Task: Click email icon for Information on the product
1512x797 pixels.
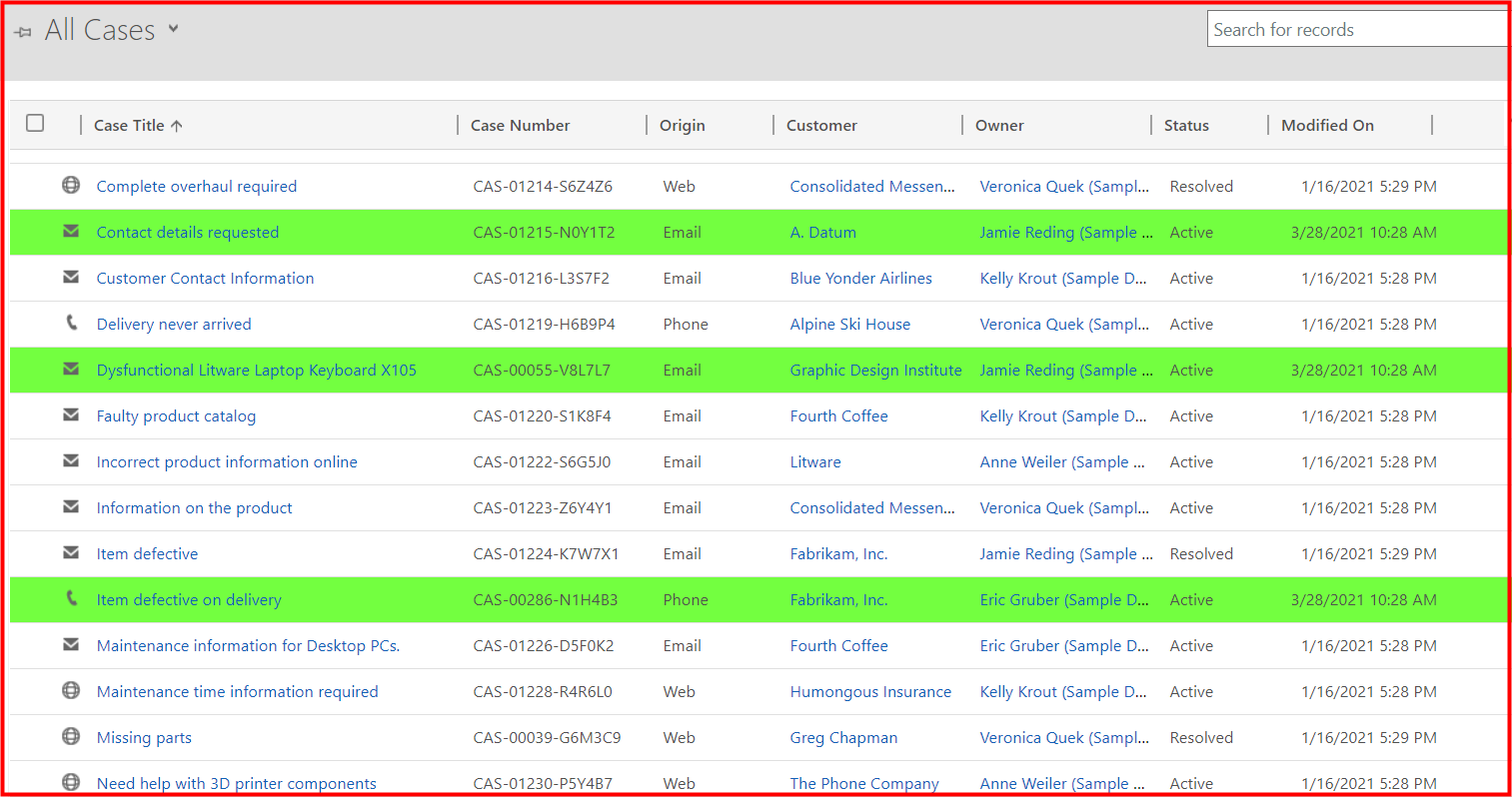Action: click(71, 506)
